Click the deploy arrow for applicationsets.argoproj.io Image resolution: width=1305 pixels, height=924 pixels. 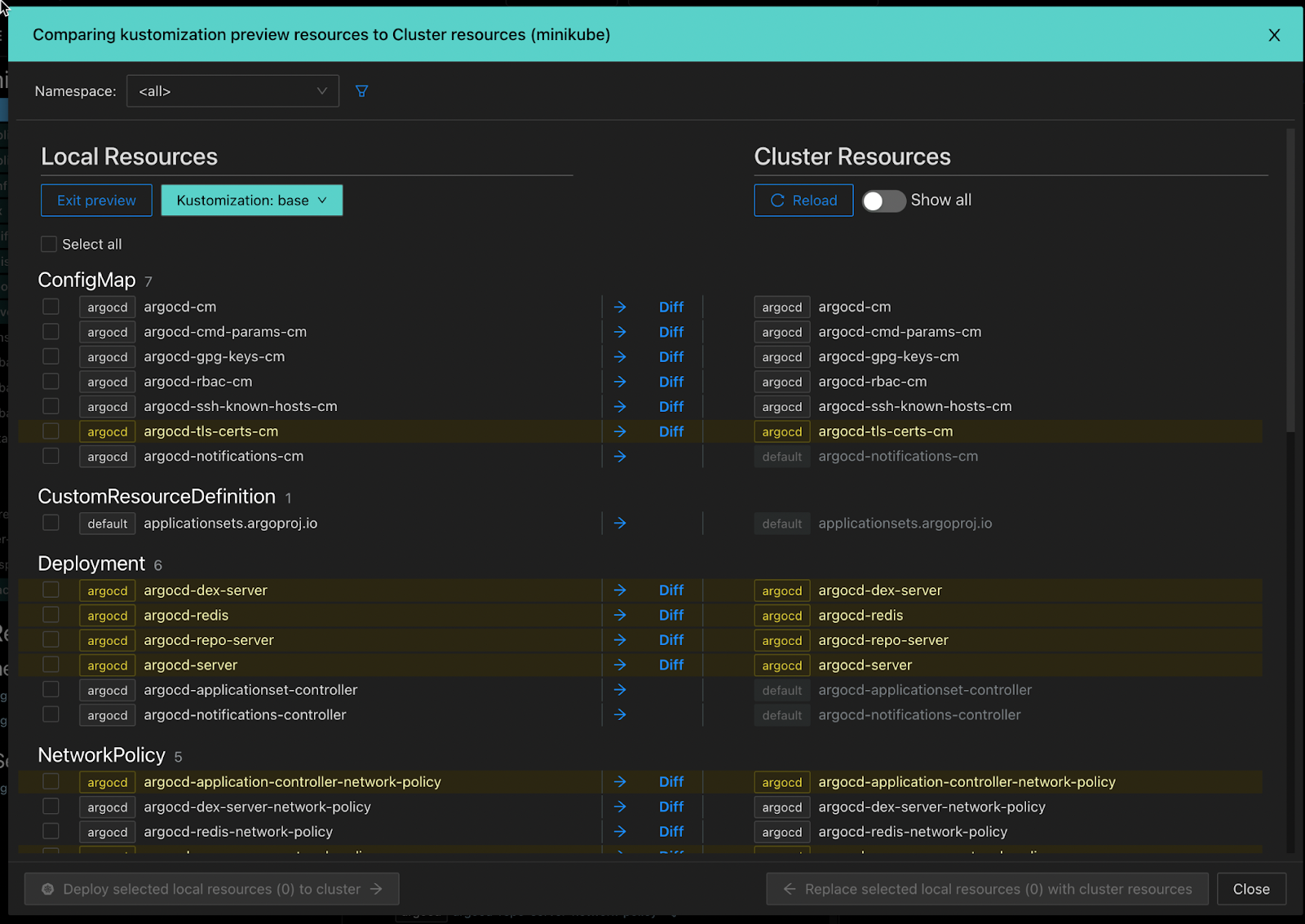(620, 524)
